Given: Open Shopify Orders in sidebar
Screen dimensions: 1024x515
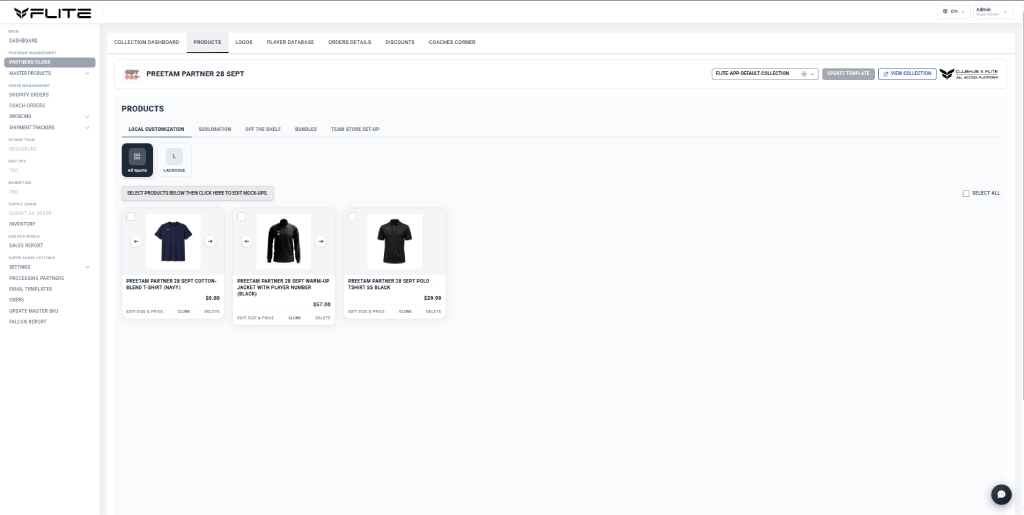Looking at the screenshot, I should point(29,95).
